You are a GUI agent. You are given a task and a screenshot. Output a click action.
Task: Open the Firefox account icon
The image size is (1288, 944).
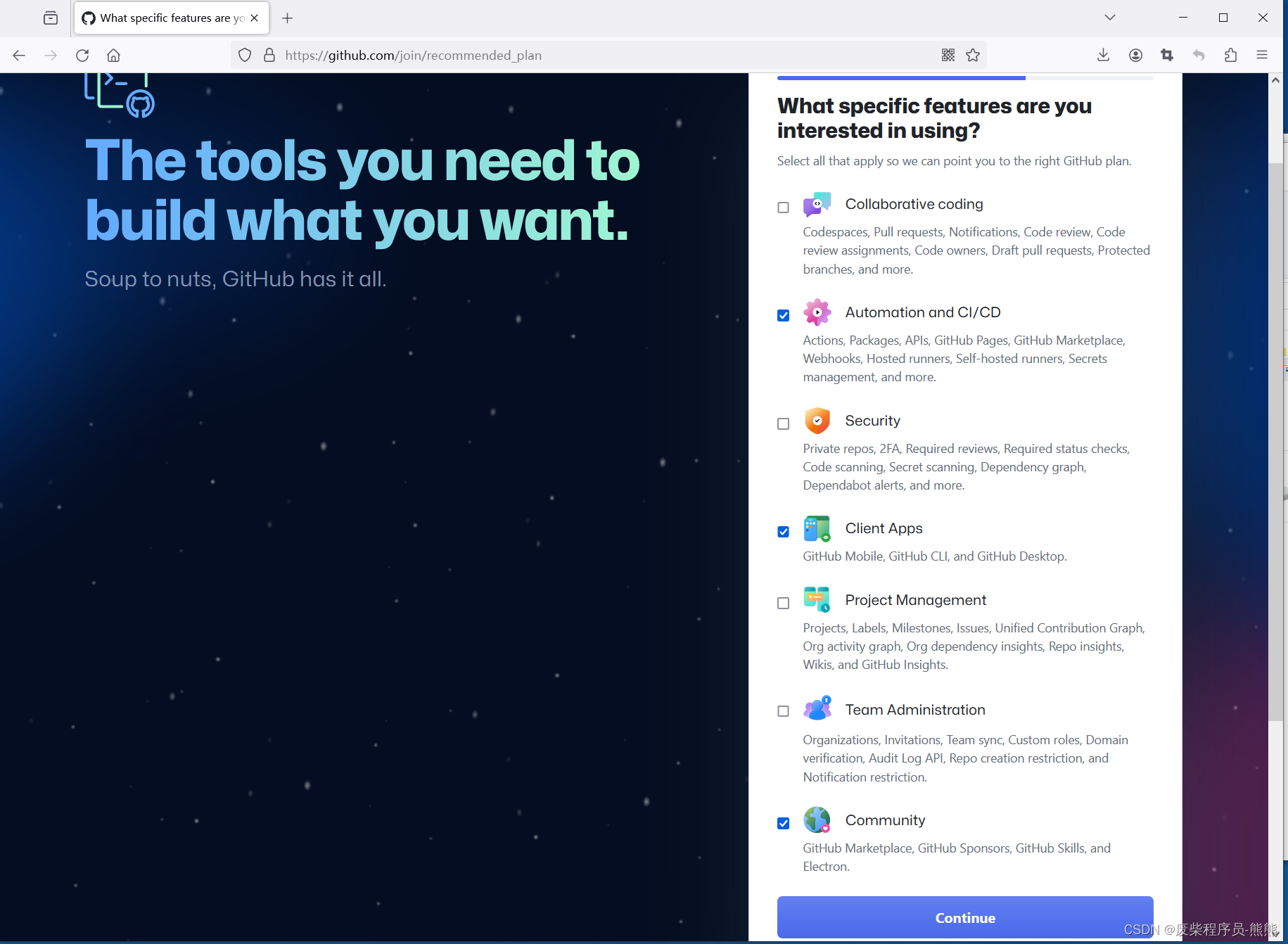click(x=1135, y=55)
